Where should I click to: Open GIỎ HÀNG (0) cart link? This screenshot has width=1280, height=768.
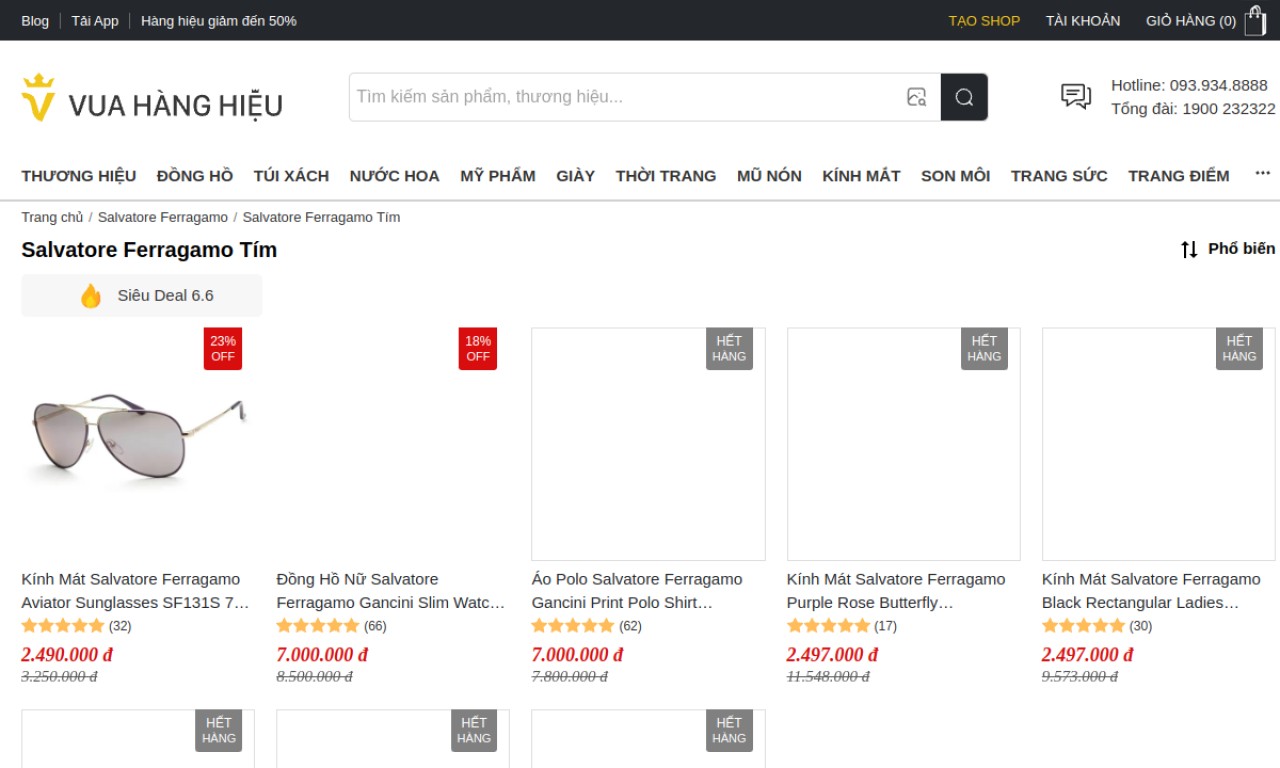coord(1191,21)
